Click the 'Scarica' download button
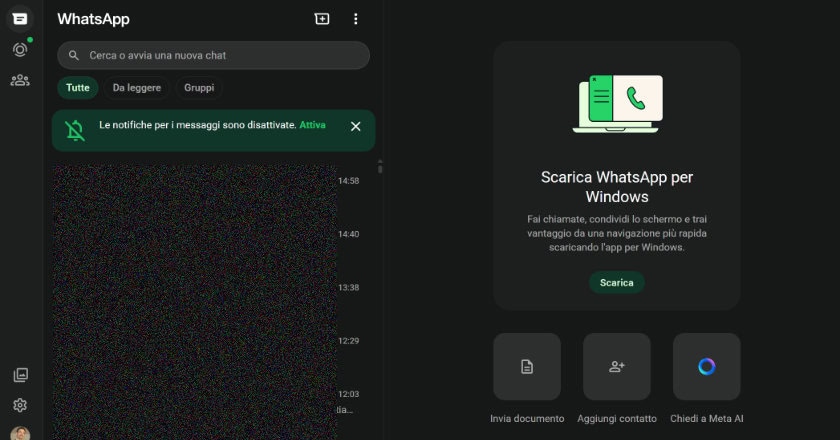This screenshot has height=440, width=840. click(x=617, y=282)
